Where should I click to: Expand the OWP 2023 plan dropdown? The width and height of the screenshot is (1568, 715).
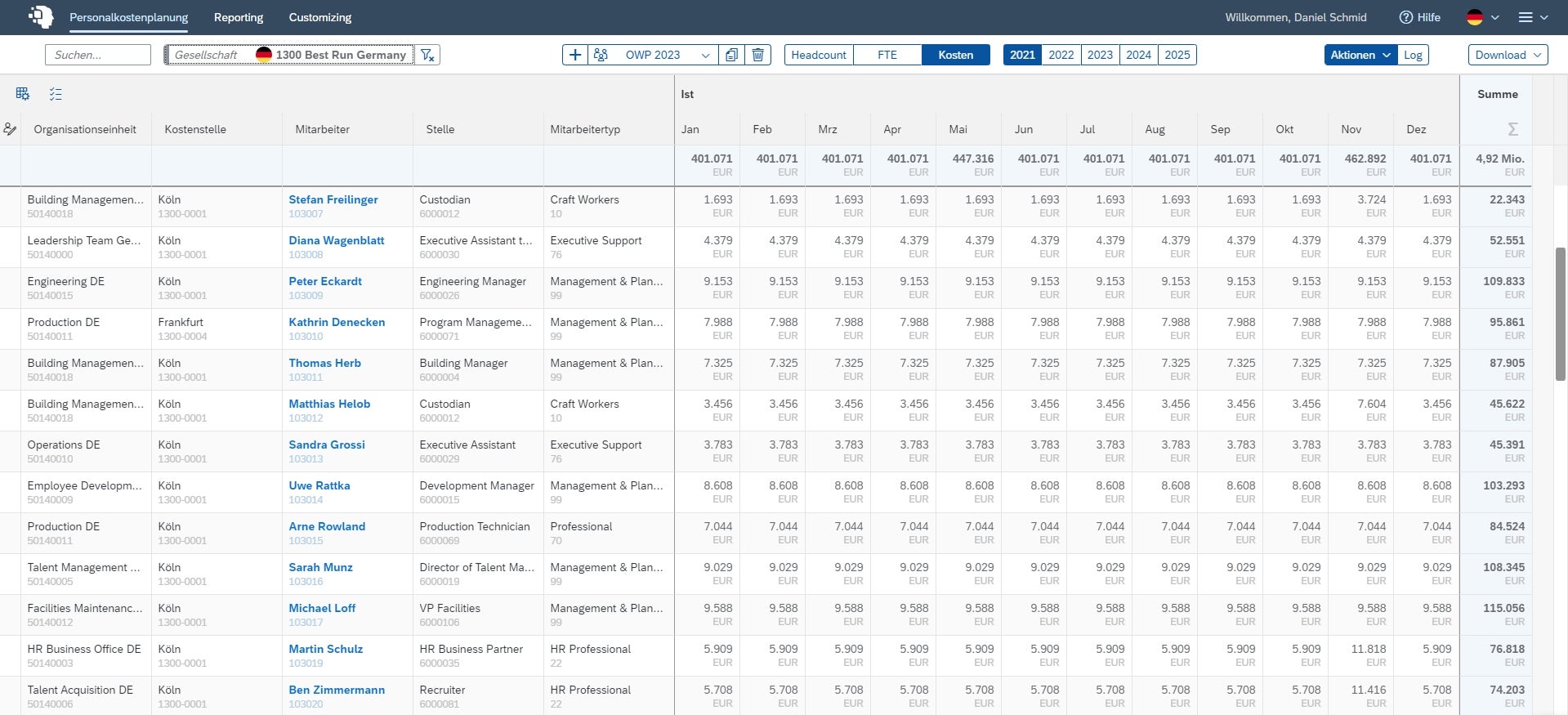pyautogui.click(x=705, y=55)
